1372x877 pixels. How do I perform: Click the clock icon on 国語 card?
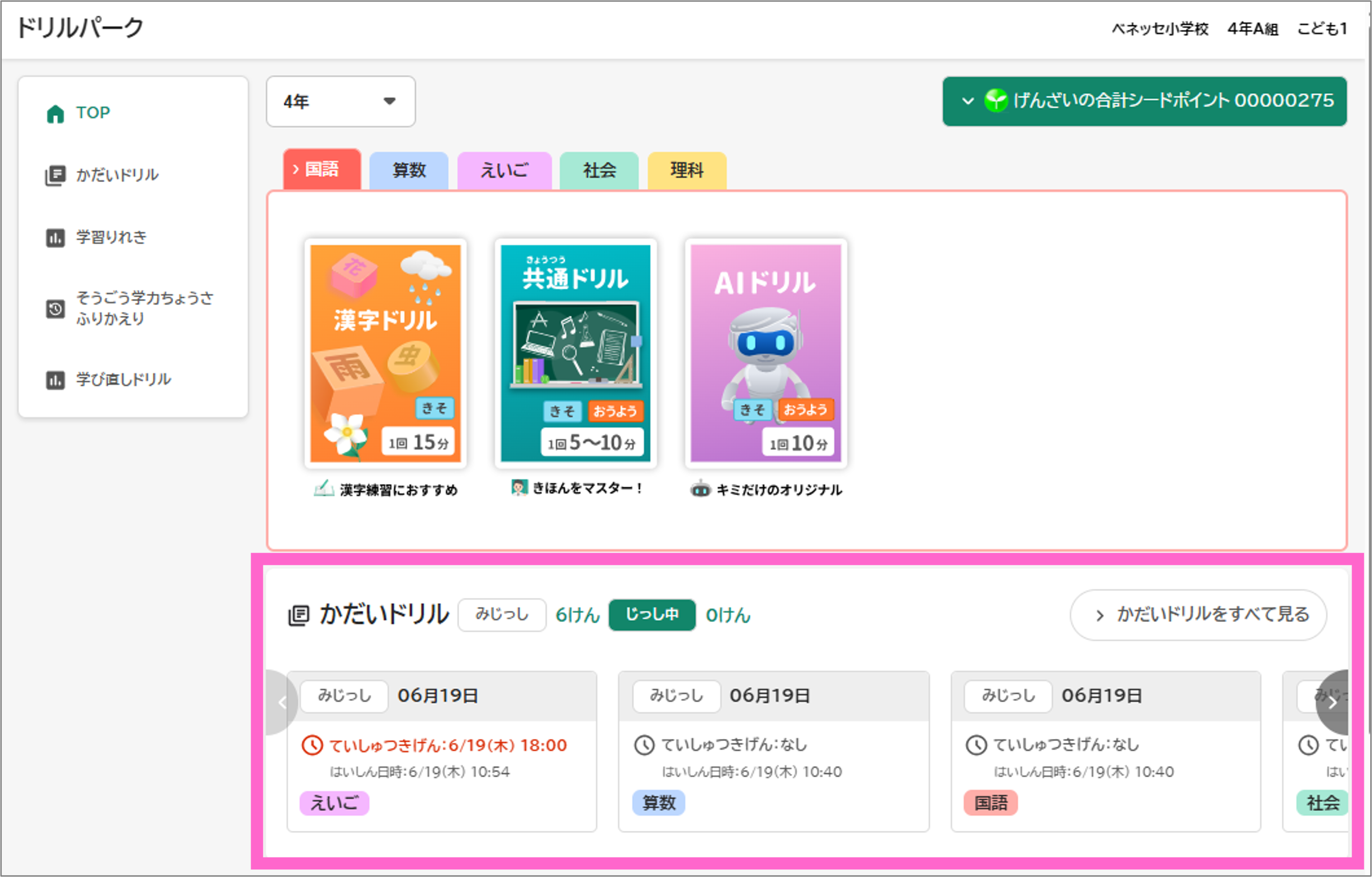tap(977, 745)
